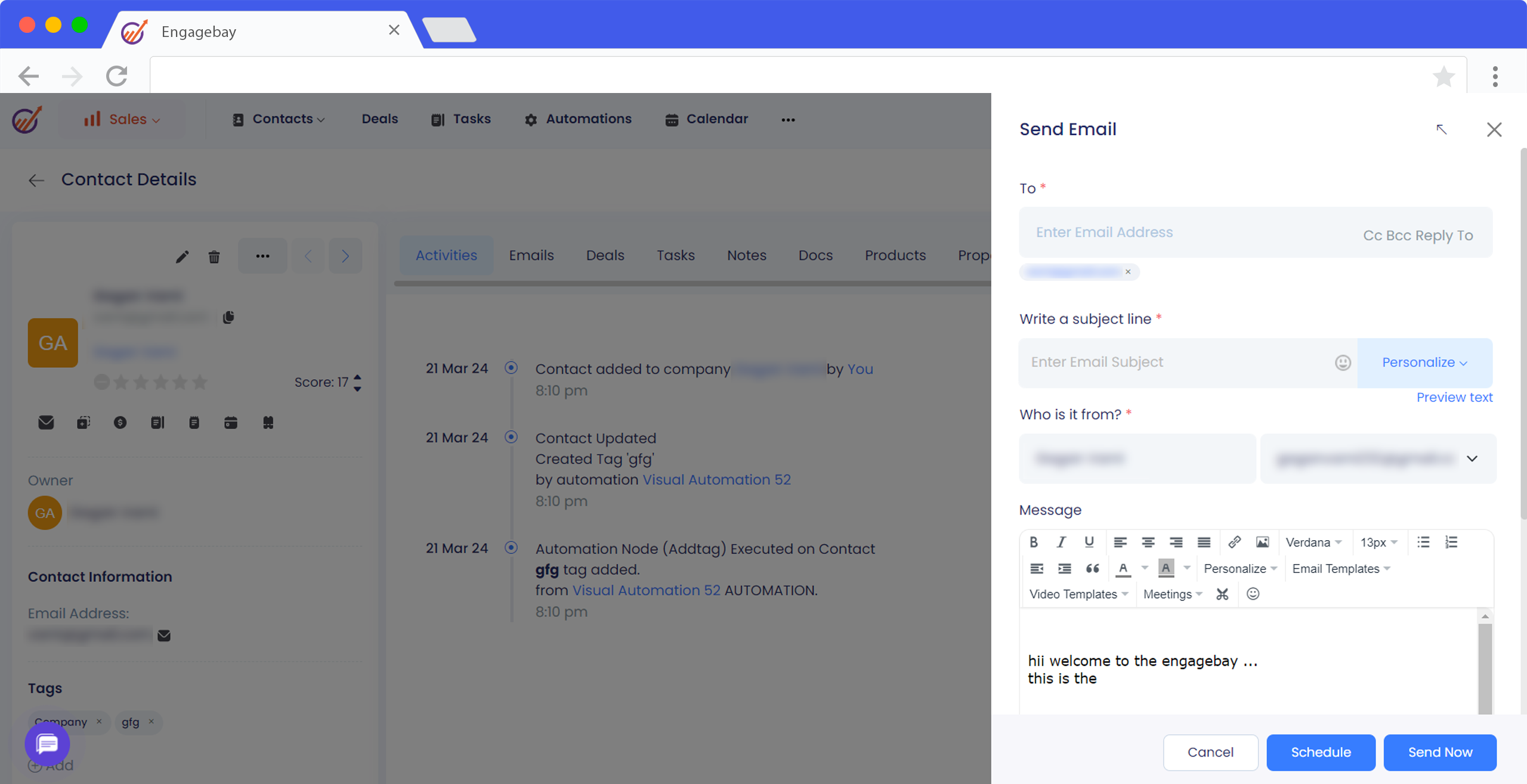Bookmark page with star icon

[1443, 76]
